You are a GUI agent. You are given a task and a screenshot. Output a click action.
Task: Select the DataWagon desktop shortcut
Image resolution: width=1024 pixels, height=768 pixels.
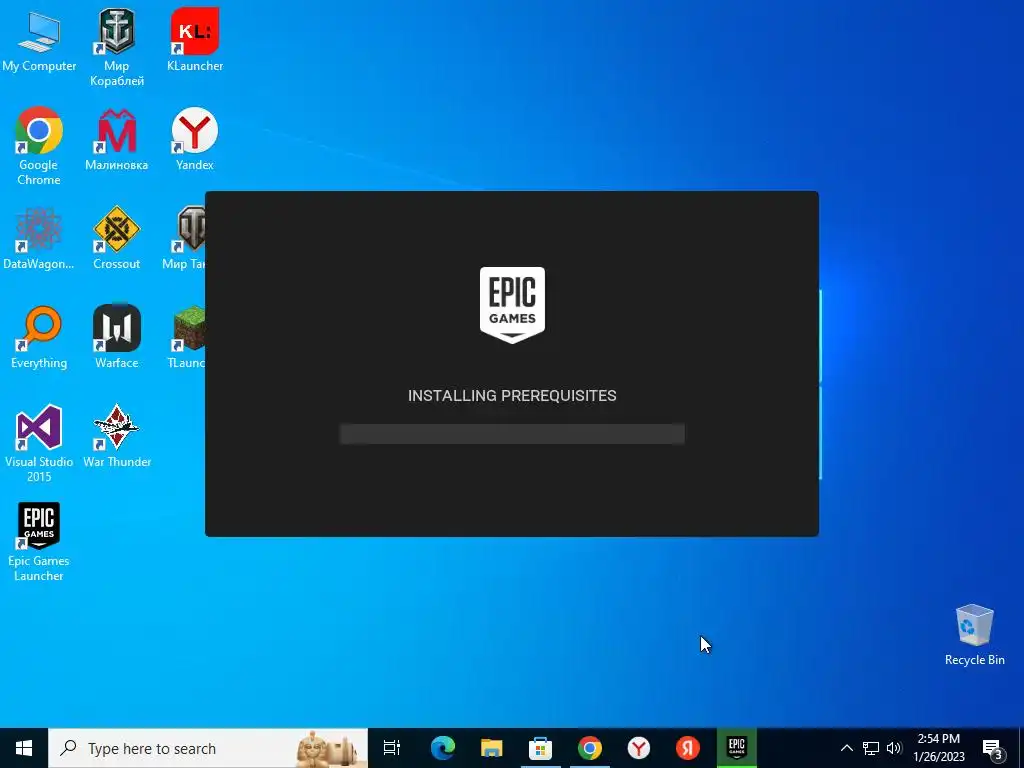pyautogui.click(x=39, y=238)
